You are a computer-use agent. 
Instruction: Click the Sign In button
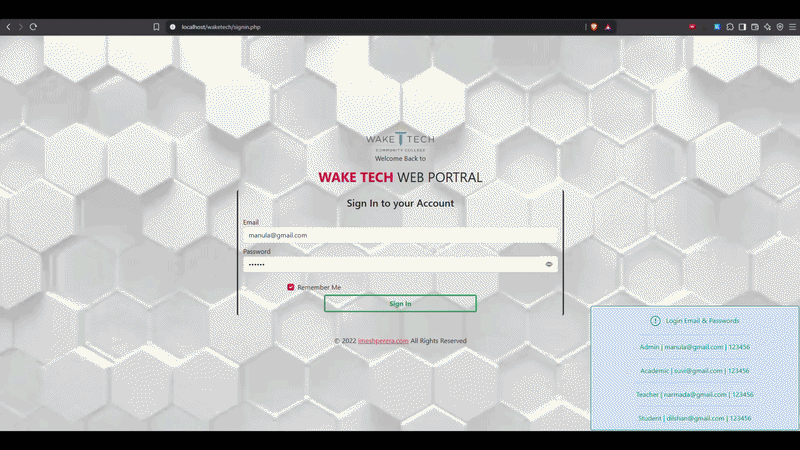pos(401,304)
